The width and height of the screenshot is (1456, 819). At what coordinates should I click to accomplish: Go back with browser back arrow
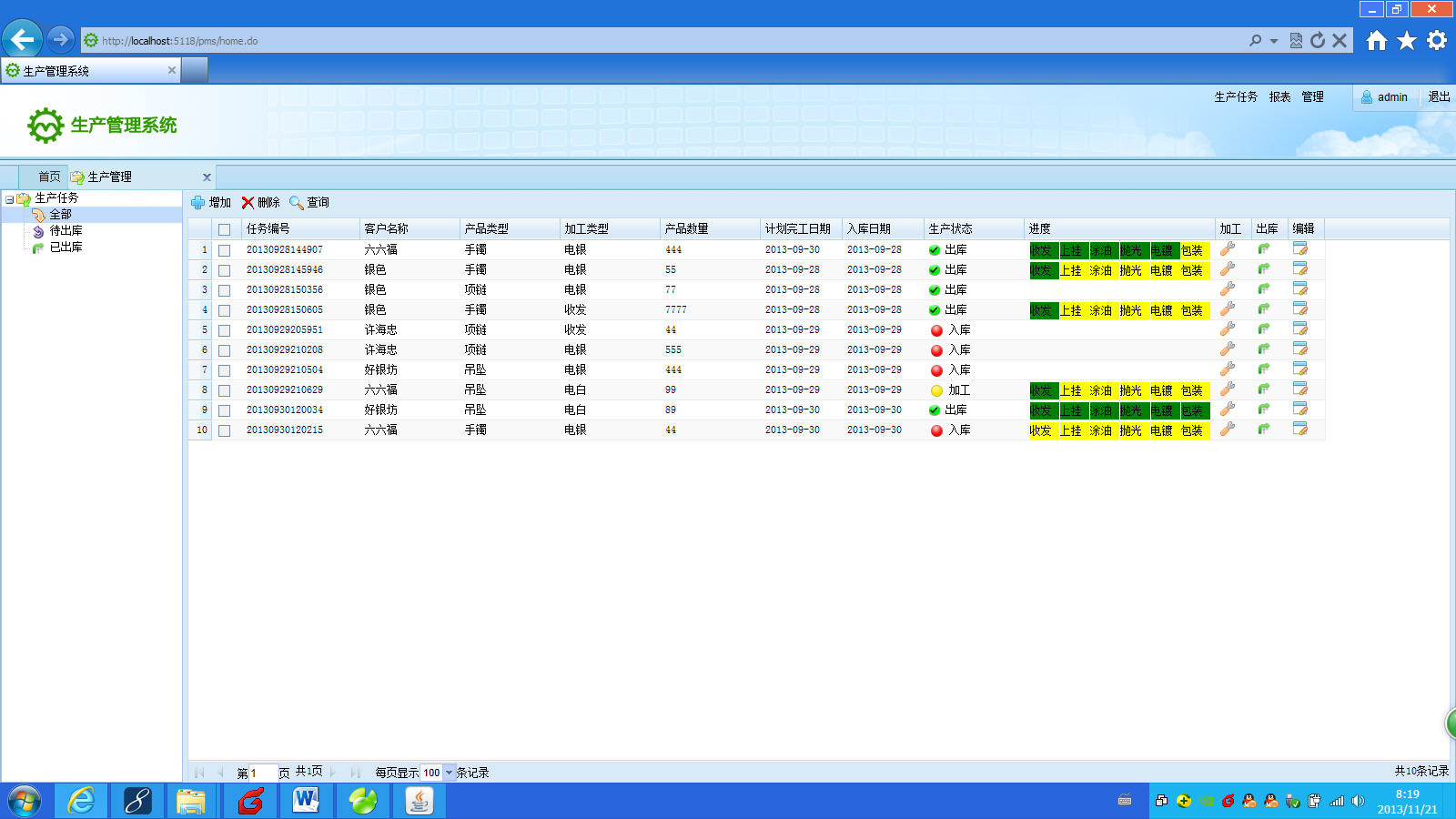[x=23, y=39]
